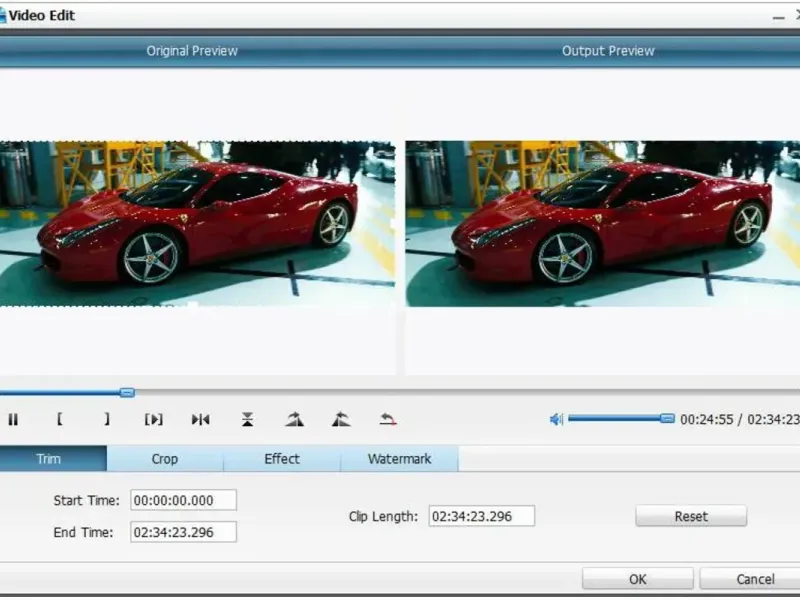Image resolution: width=800 pixels, height=600 pixels.
Task: Confirm edits with the OK button
Action: 637,579
